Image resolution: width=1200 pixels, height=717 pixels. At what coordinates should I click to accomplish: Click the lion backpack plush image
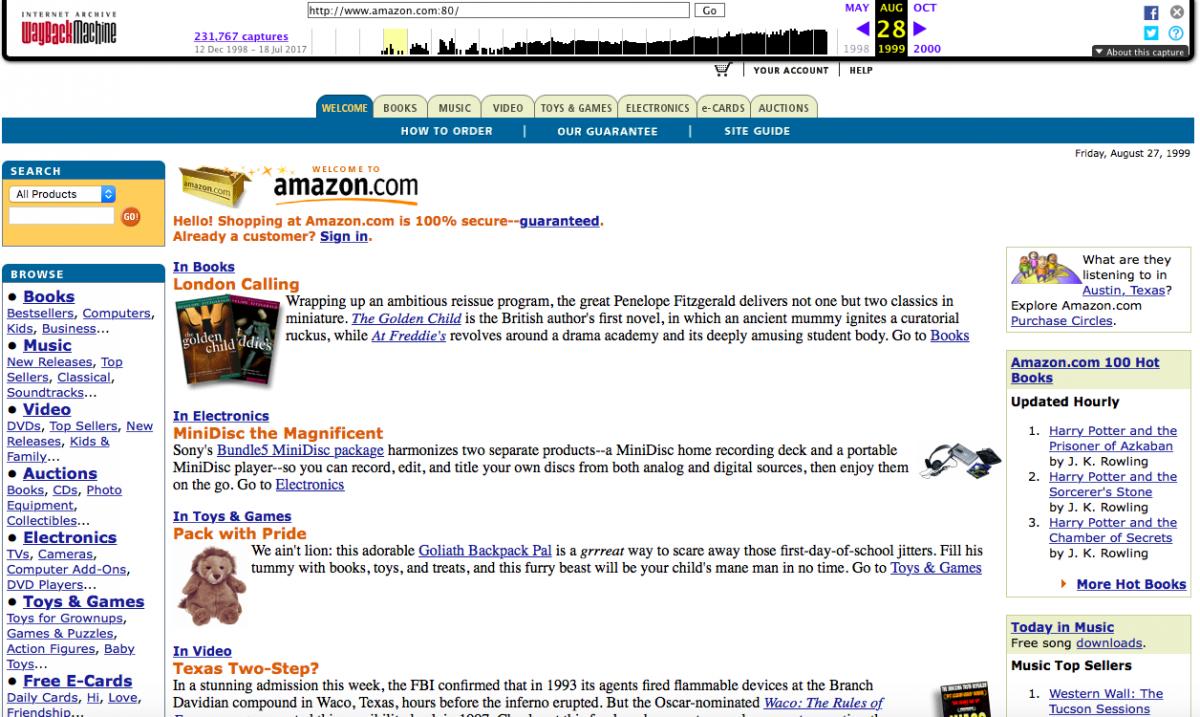210,586
